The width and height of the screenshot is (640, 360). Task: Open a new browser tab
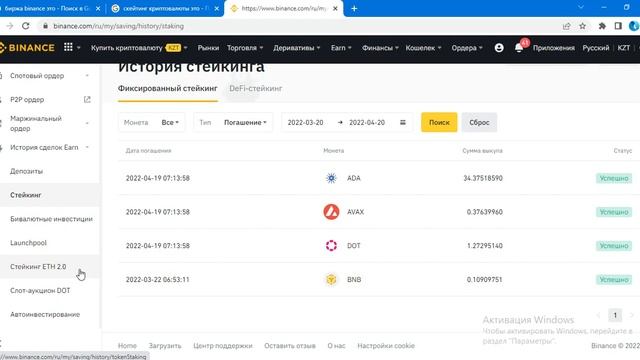click(354, 8)
